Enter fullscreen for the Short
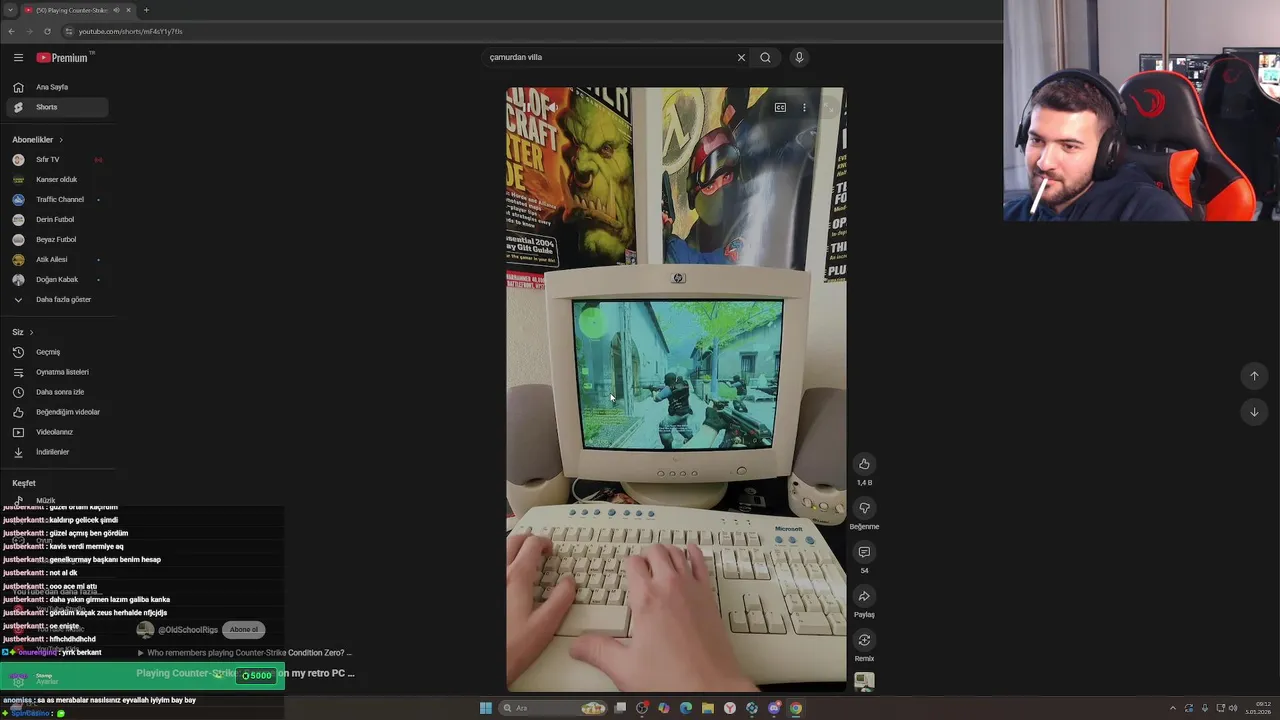Screen dimensions: 1280x720 (x=828, y=108)
